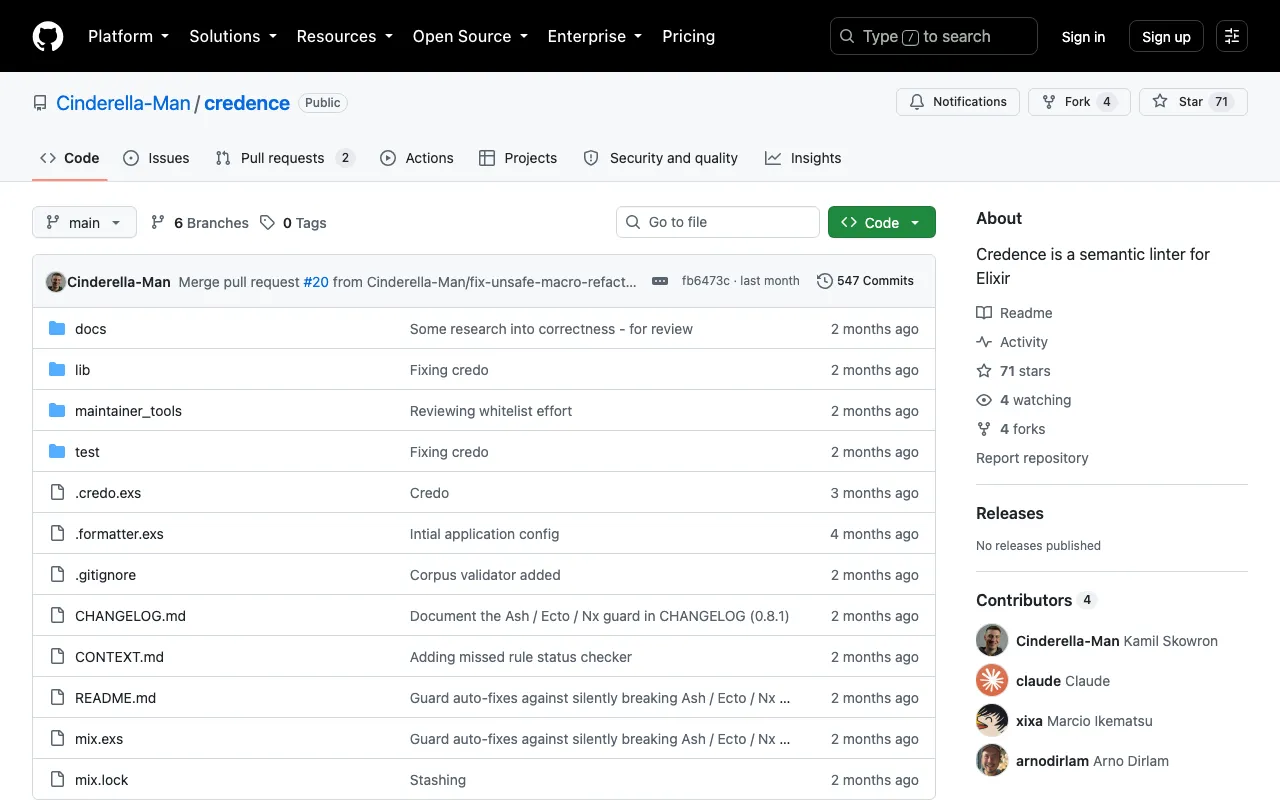
Task: Click the CONTEXT.md file icon
Action: coord(57,657)
